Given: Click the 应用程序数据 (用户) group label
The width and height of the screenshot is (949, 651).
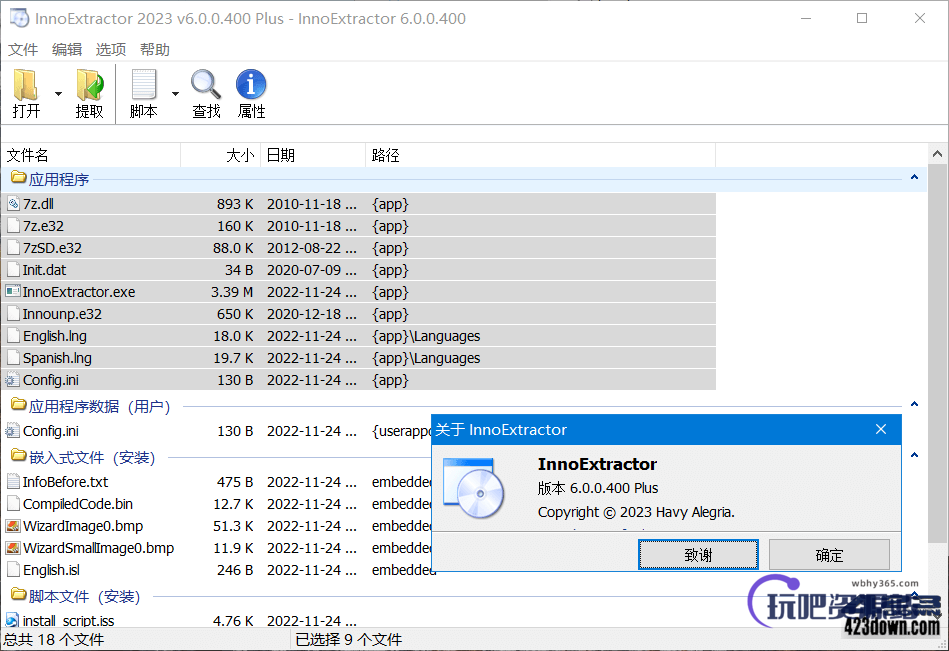Looking at the screenshot, I should [99, 406].
